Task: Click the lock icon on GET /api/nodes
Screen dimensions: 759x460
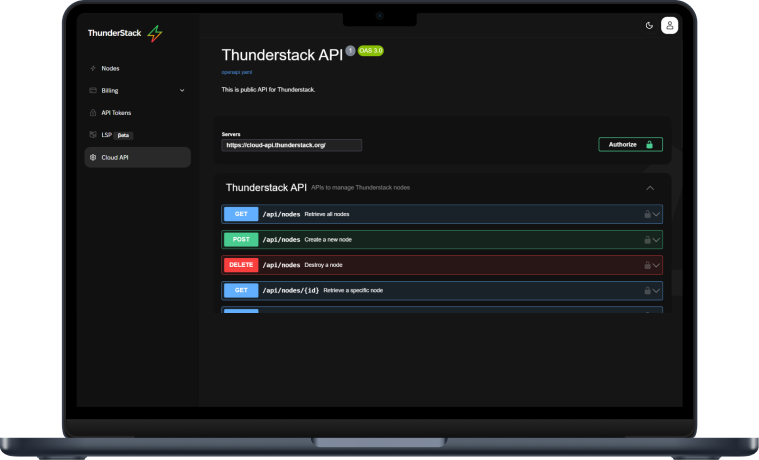Action: click(x=647, y=214)
